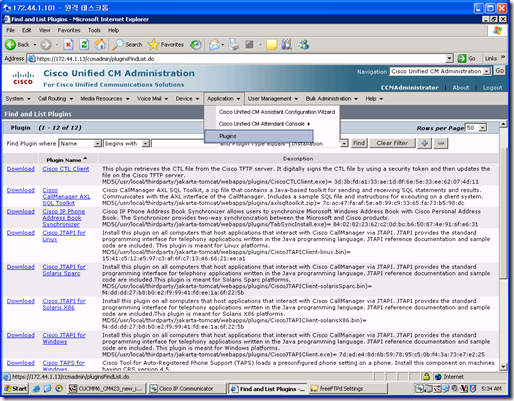Screen dimensions: 514x401
Task: Switch to freeFTPd Settings taskbar item
Action: click(348, 389)
